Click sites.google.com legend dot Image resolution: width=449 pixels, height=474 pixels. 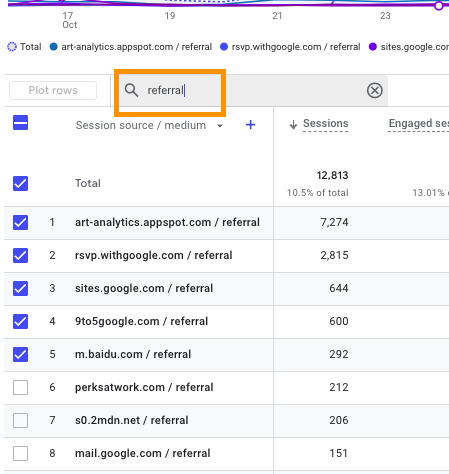tap(373, 47)
